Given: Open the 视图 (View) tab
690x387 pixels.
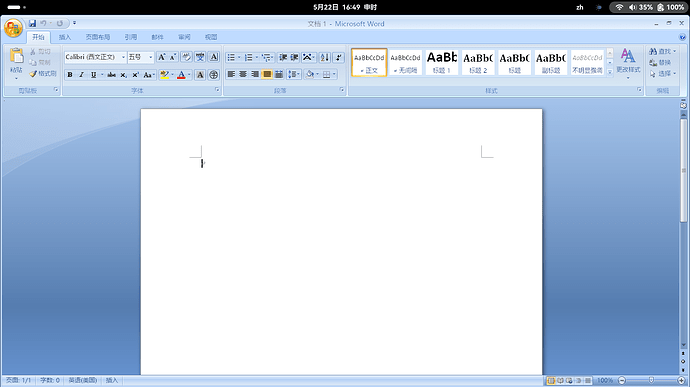Looking at the screenshot, I should click(211, 37).
